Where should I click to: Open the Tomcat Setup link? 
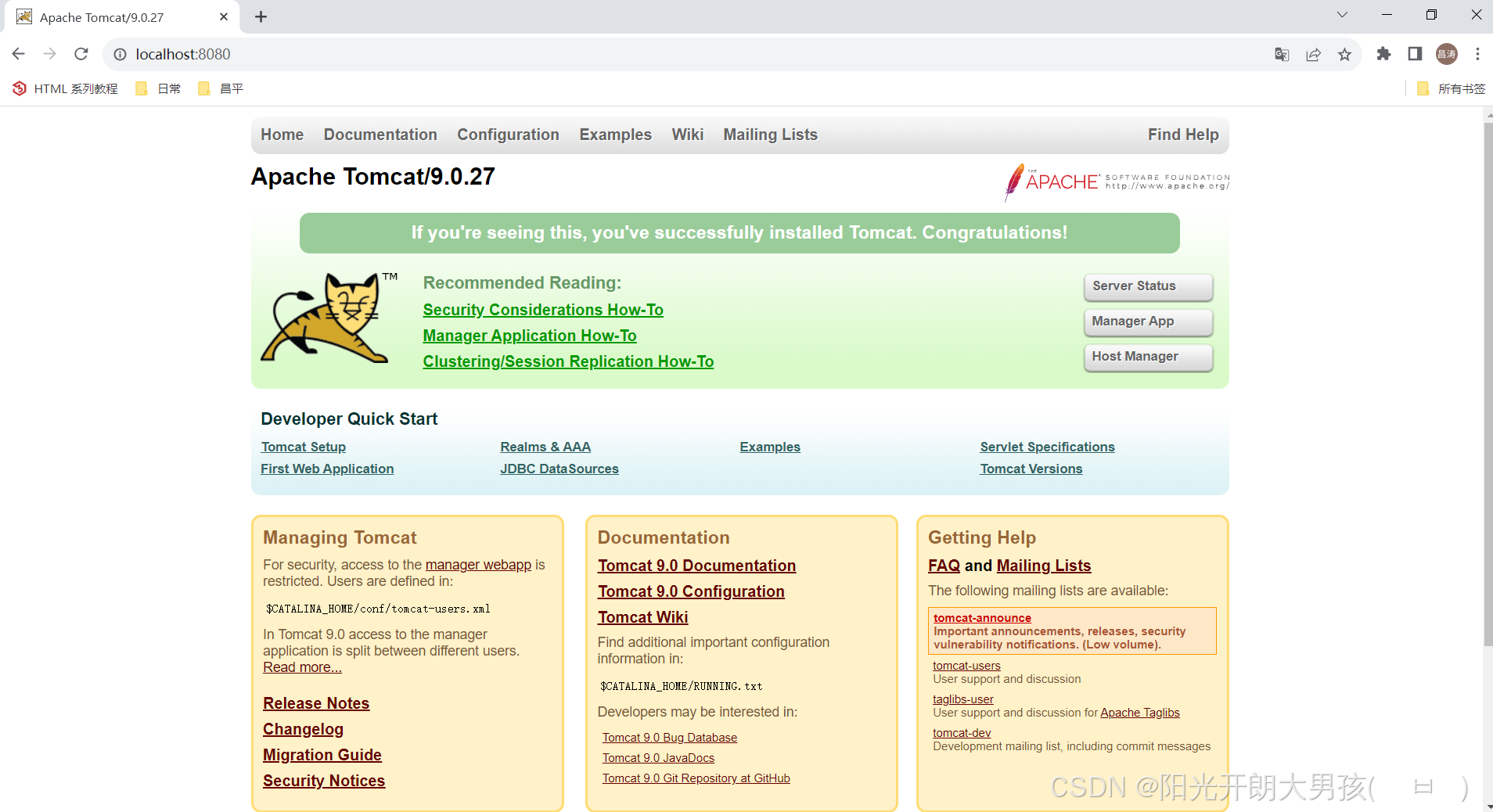(304, 447)
